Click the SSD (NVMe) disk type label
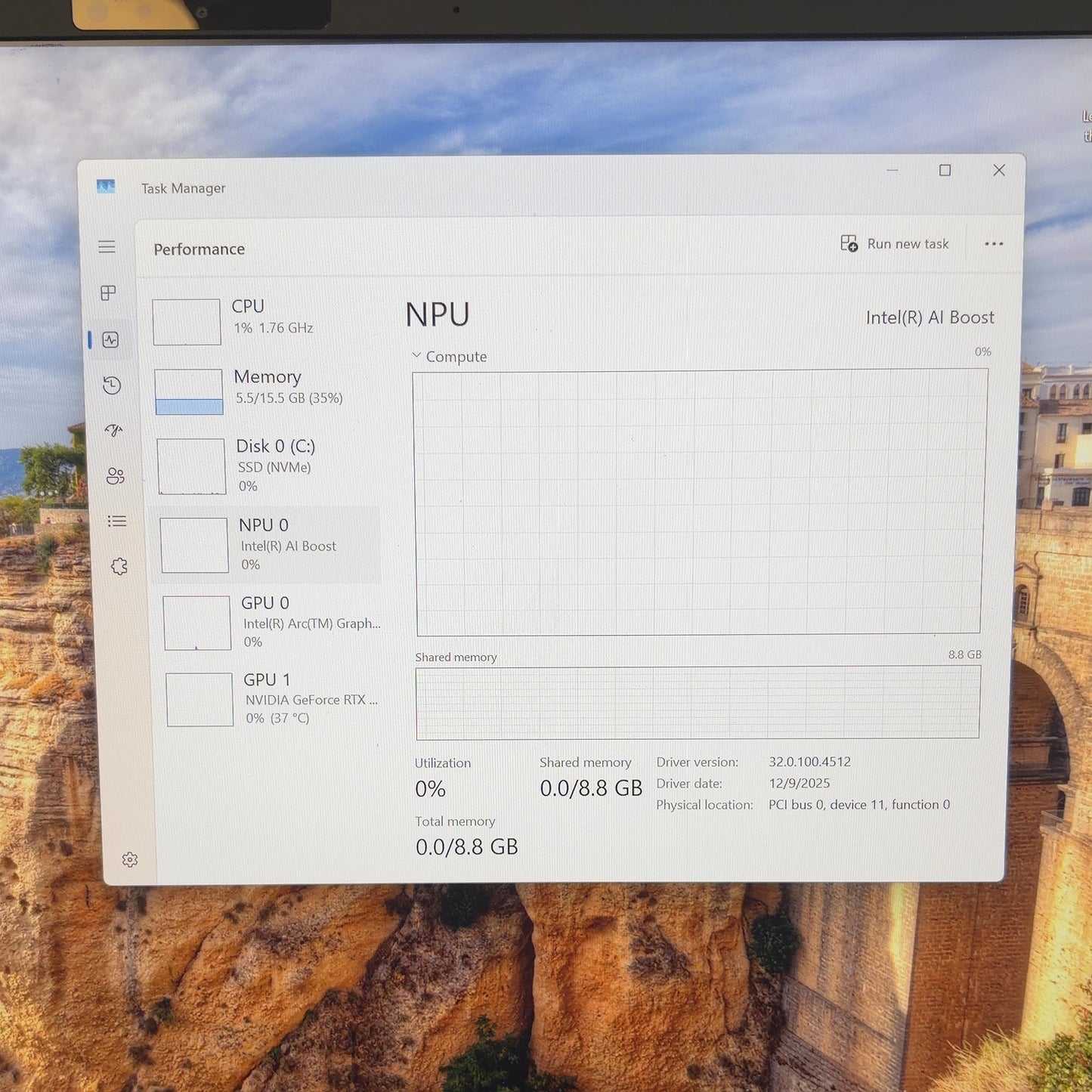This screenshot has height=1092, width=1092. click(x=274, y=468)
